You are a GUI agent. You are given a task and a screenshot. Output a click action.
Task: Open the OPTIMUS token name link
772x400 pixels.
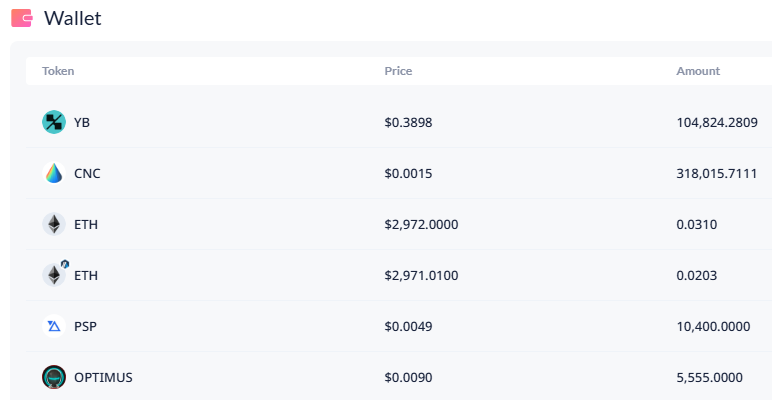click(103, 377)
